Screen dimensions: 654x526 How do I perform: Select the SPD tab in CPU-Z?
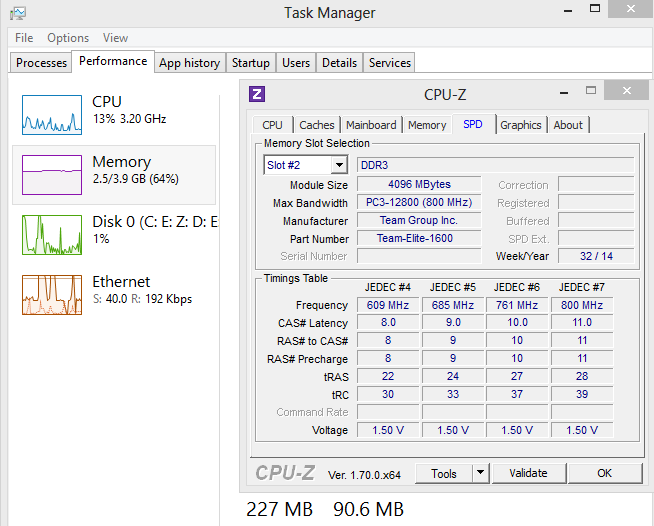point(473,124)
